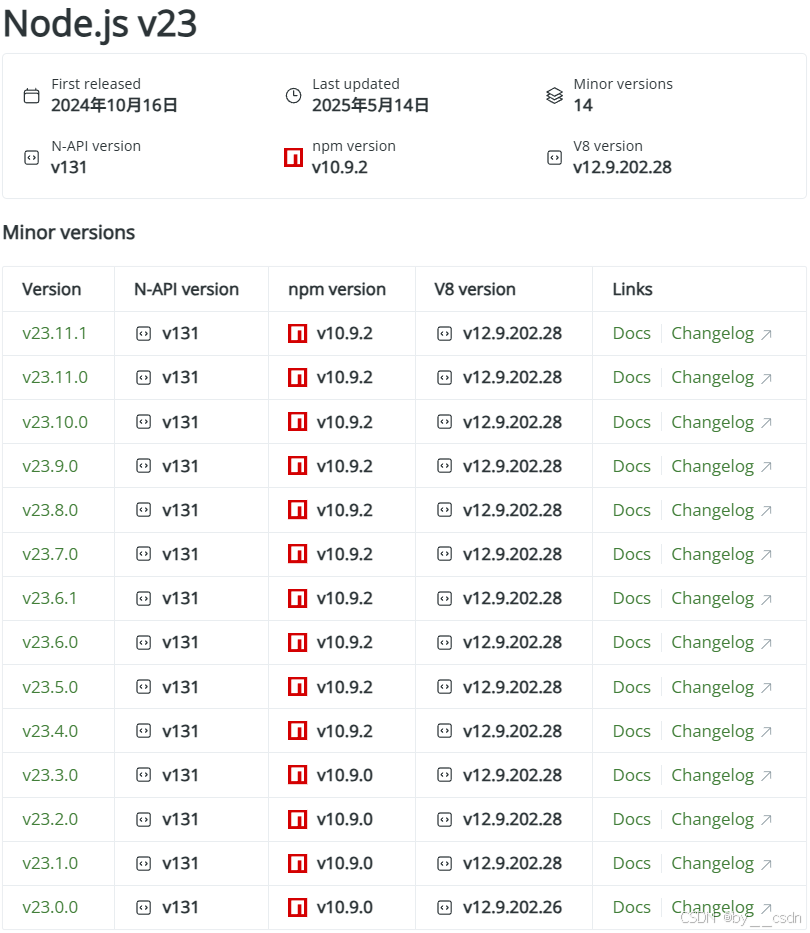The image size is (810, 933).
Task: Click the Links column header
Action: 633,289
